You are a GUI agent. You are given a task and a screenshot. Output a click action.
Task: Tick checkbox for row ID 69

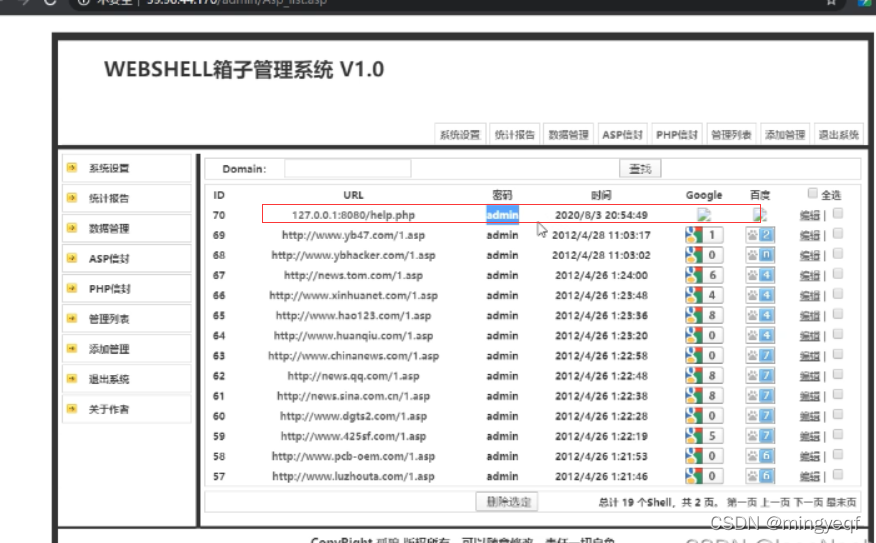pyautogui.click(x=838, y=234)
